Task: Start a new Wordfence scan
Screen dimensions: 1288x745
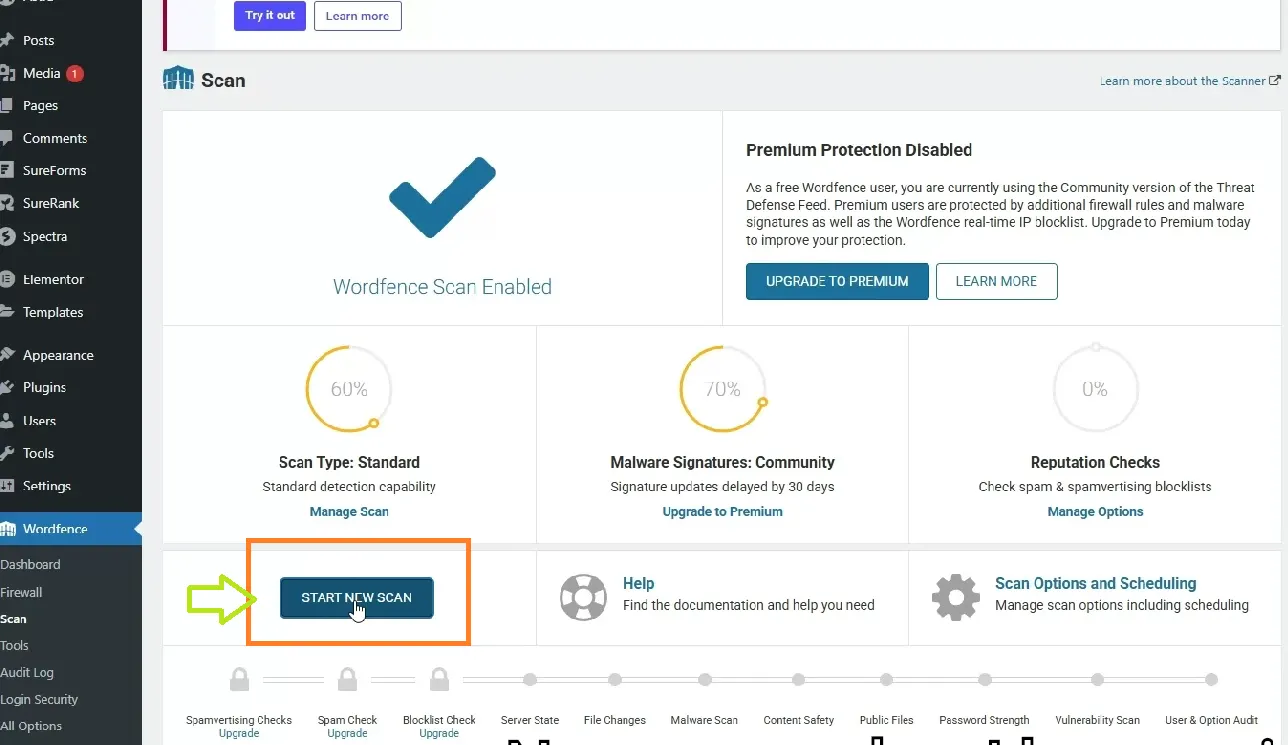Action: pyautogui.click(x=356, y=598)
